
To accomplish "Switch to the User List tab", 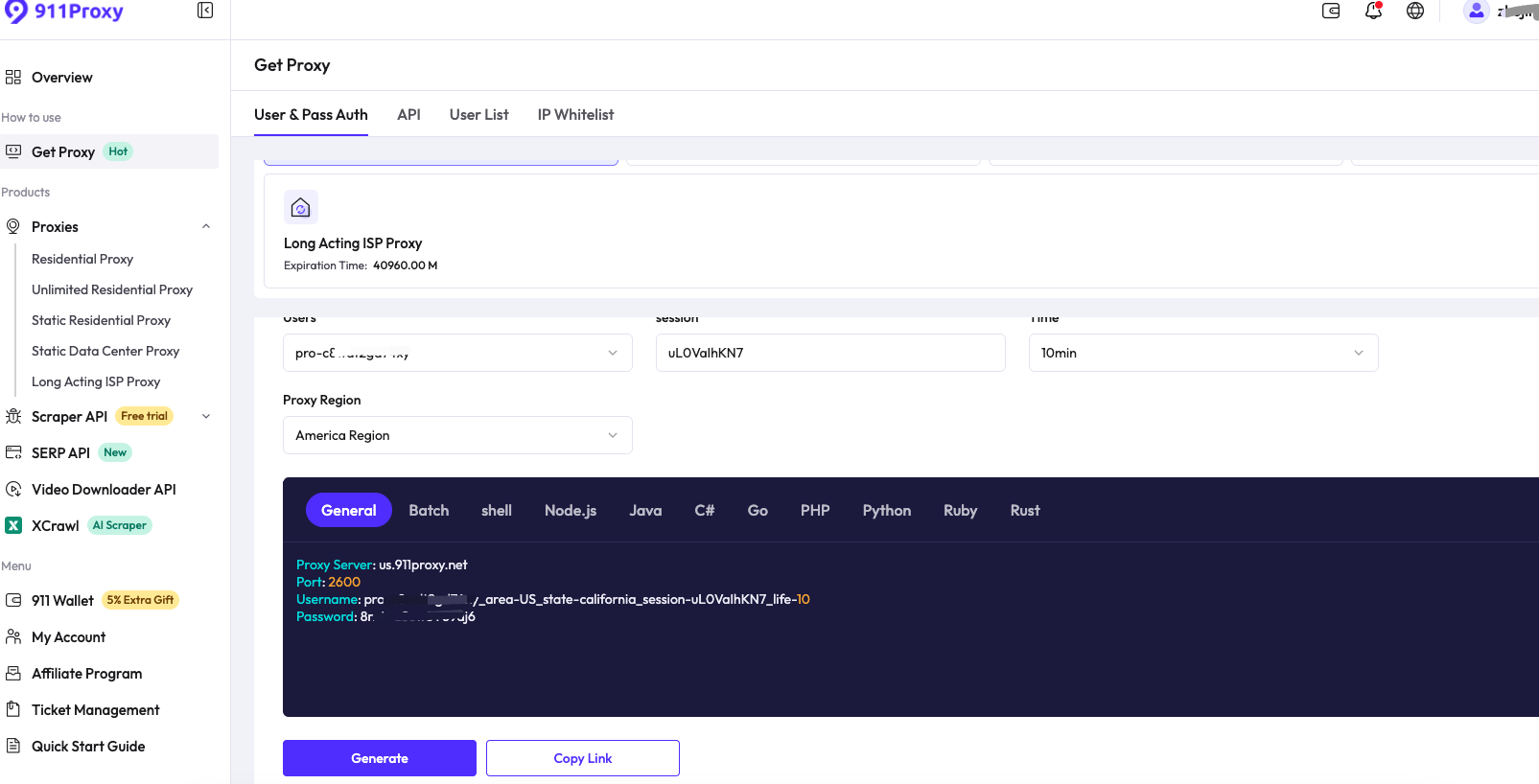I will (x=479, y=115).
